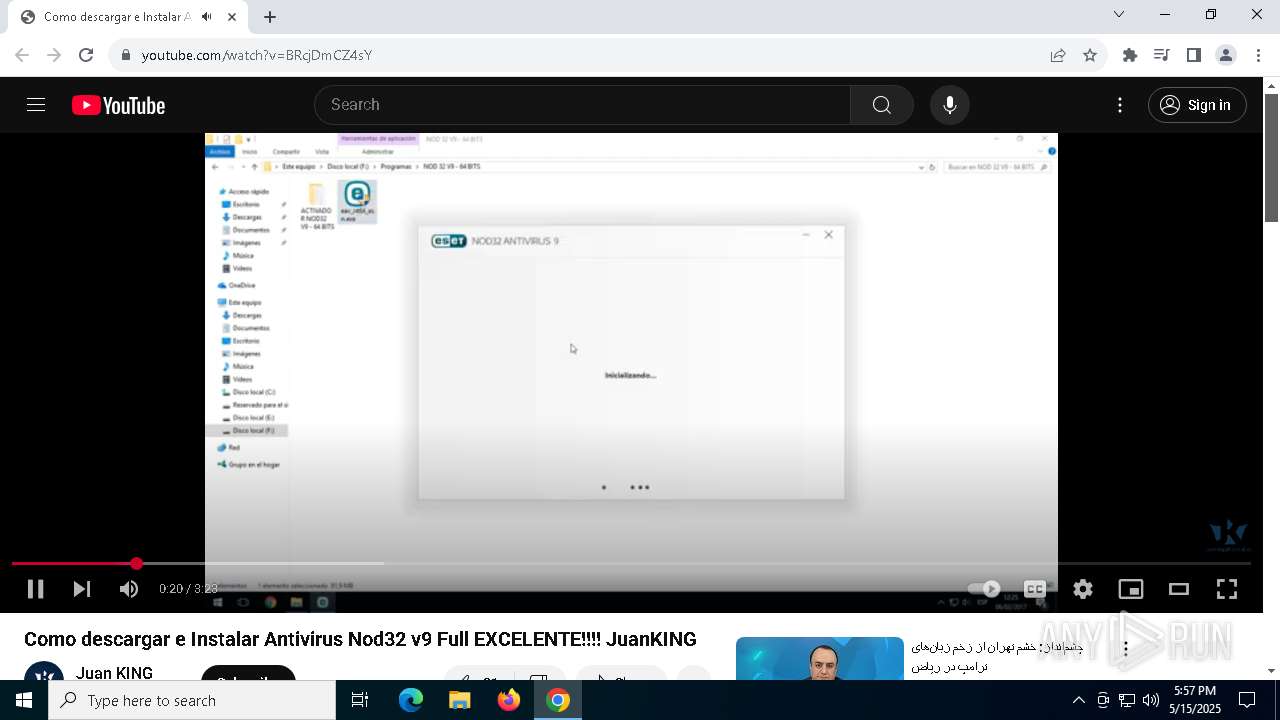Toggle the Chrome side panel
1280x720 pixels.
[x=1194, y=55]
